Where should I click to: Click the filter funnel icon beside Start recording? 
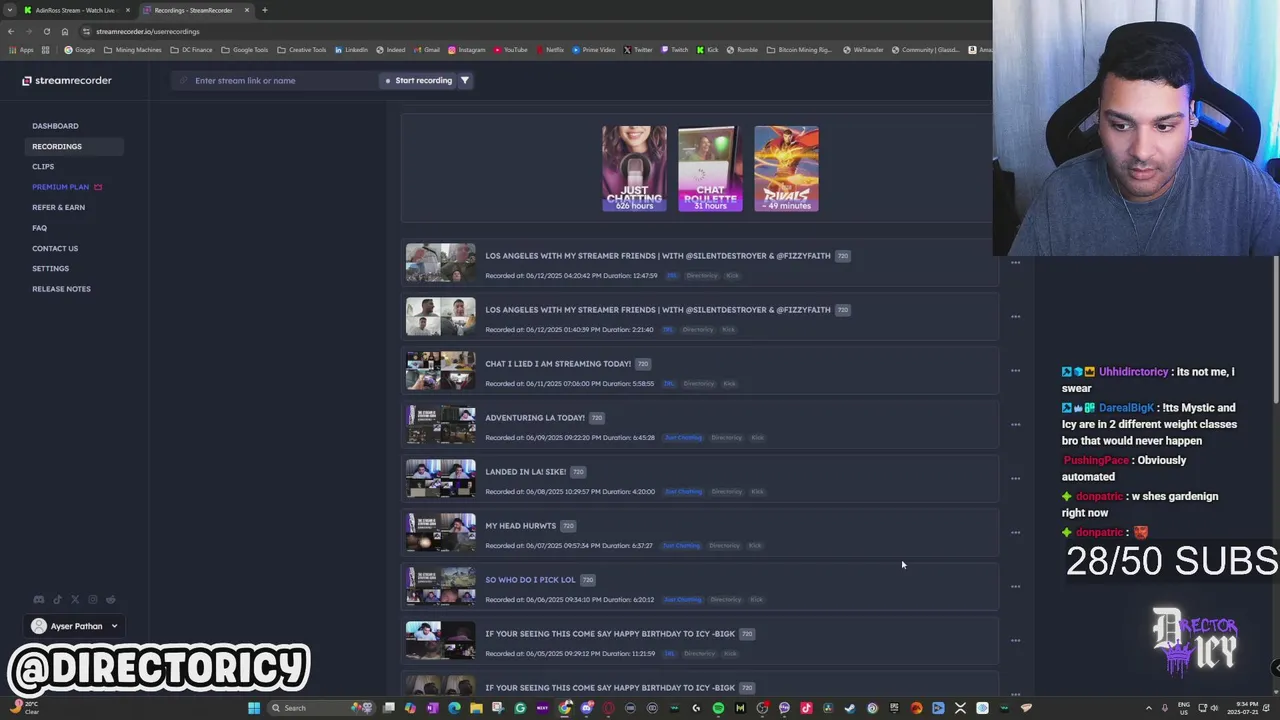pos(465,80)
